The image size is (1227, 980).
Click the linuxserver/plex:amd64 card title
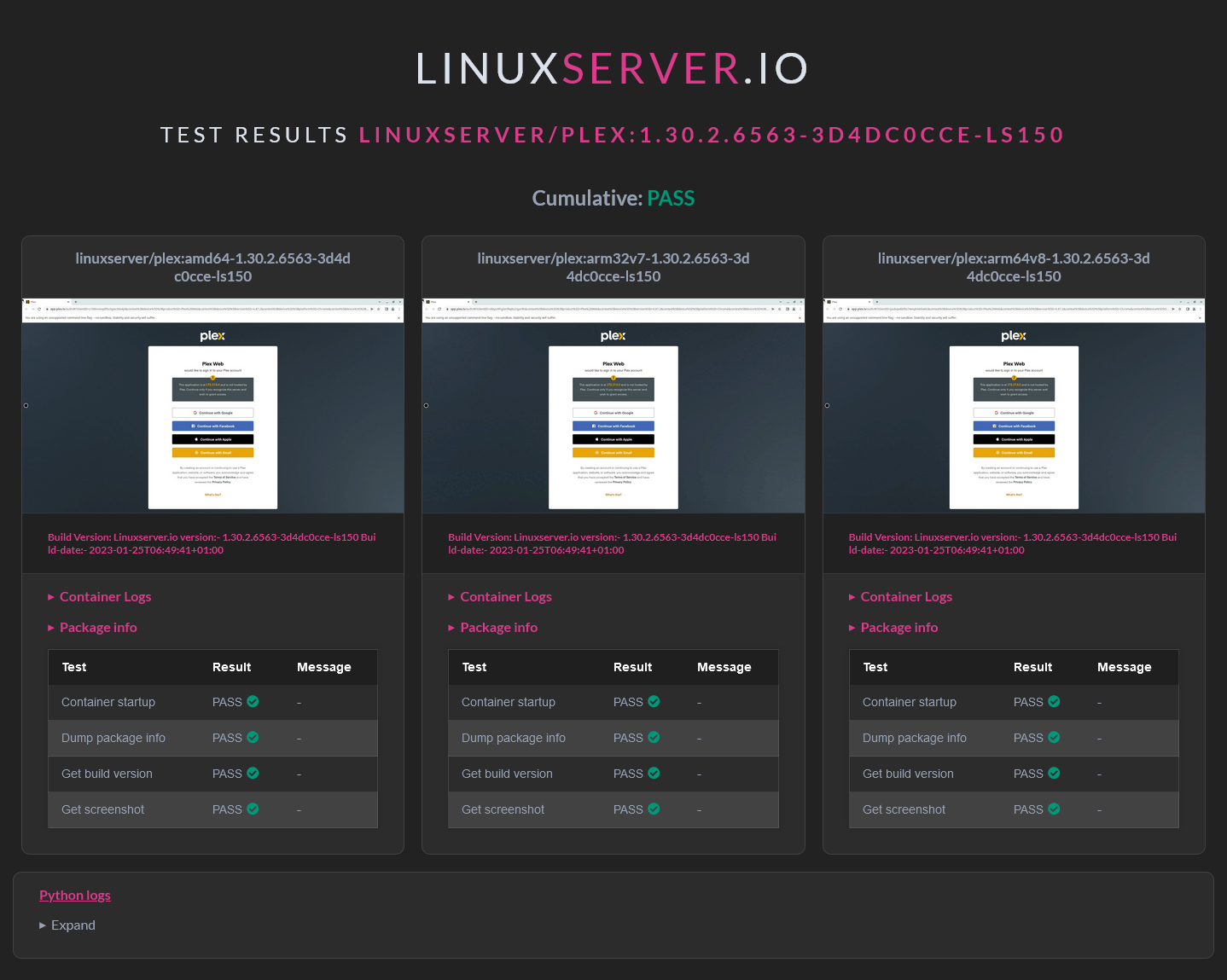pyautogui.click(x=212, y=267)
